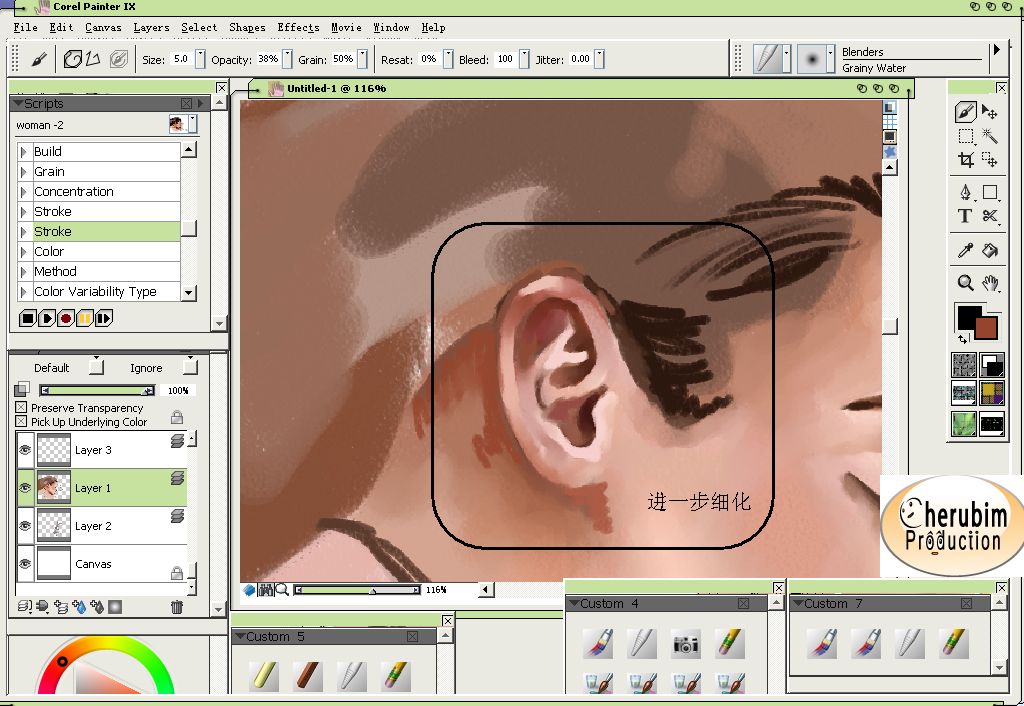
Task: Pause the script playback
Action: (x=84, y=318)
